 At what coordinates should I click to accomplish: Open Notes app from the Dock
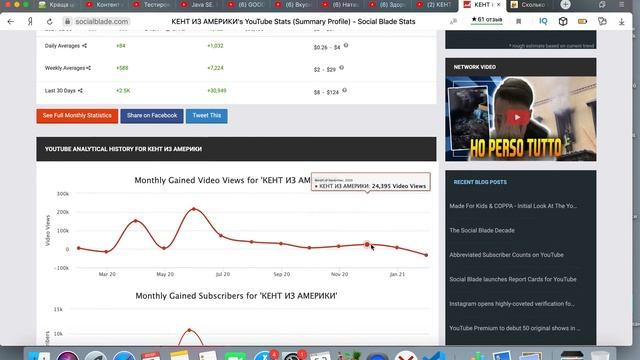pos(180,356)
